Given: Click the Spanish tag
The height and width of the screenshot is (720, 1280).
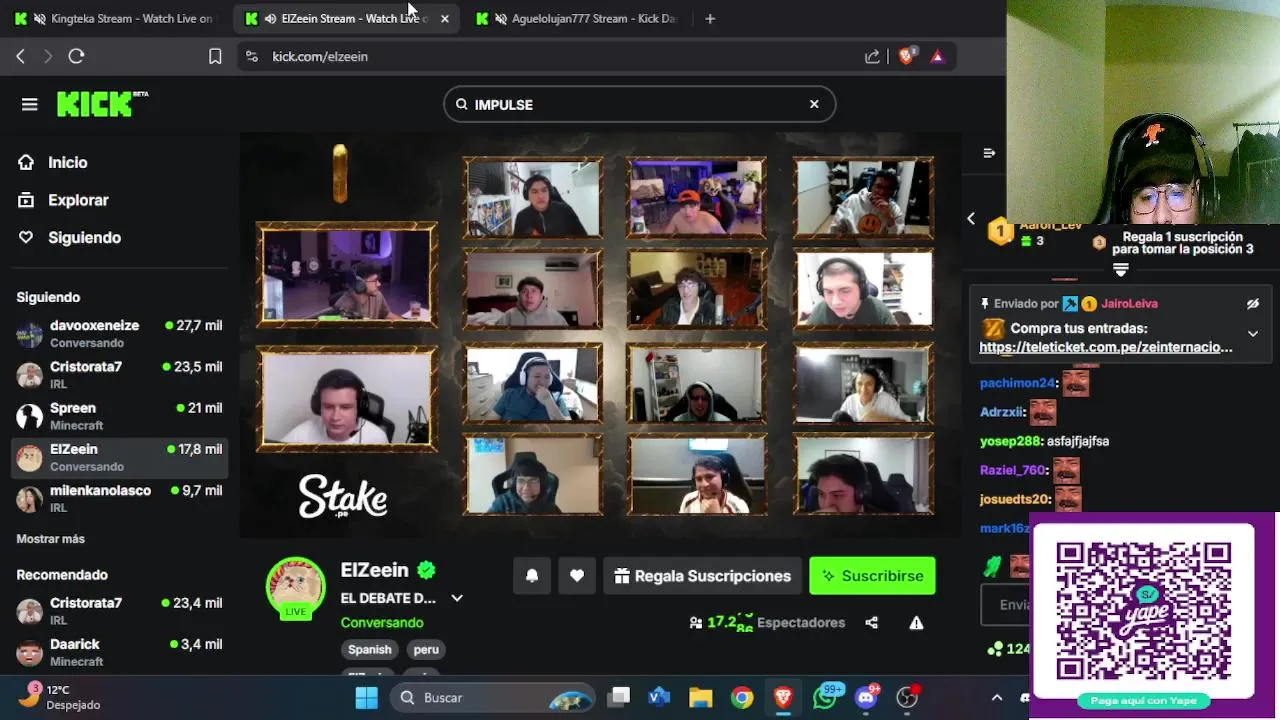Looking at the screenshot, I should (x=370, y=649).
